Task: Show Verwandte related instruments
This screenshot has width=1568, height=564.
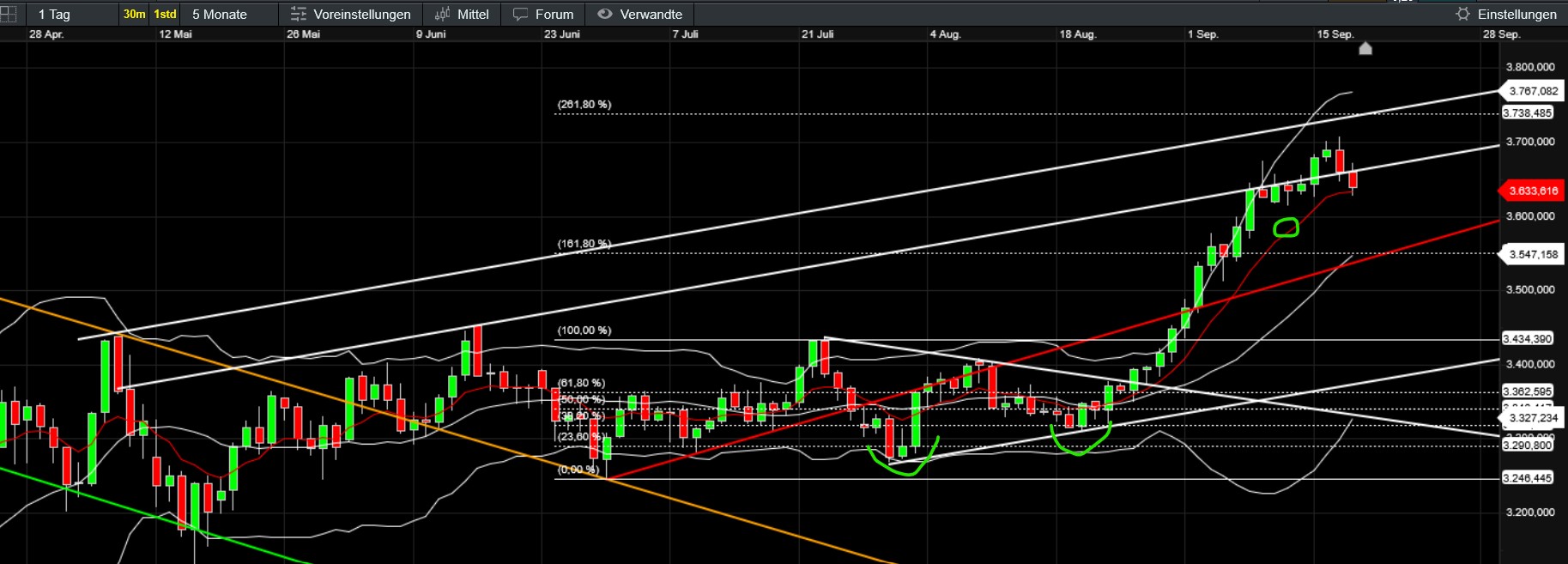Action: click(639, 15)
